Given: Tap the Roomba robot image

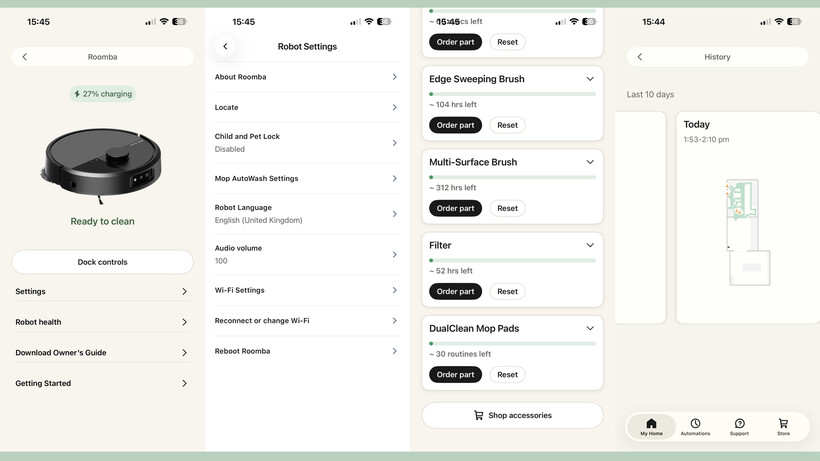Looking at the screenshot, I should tap(102, 164).
